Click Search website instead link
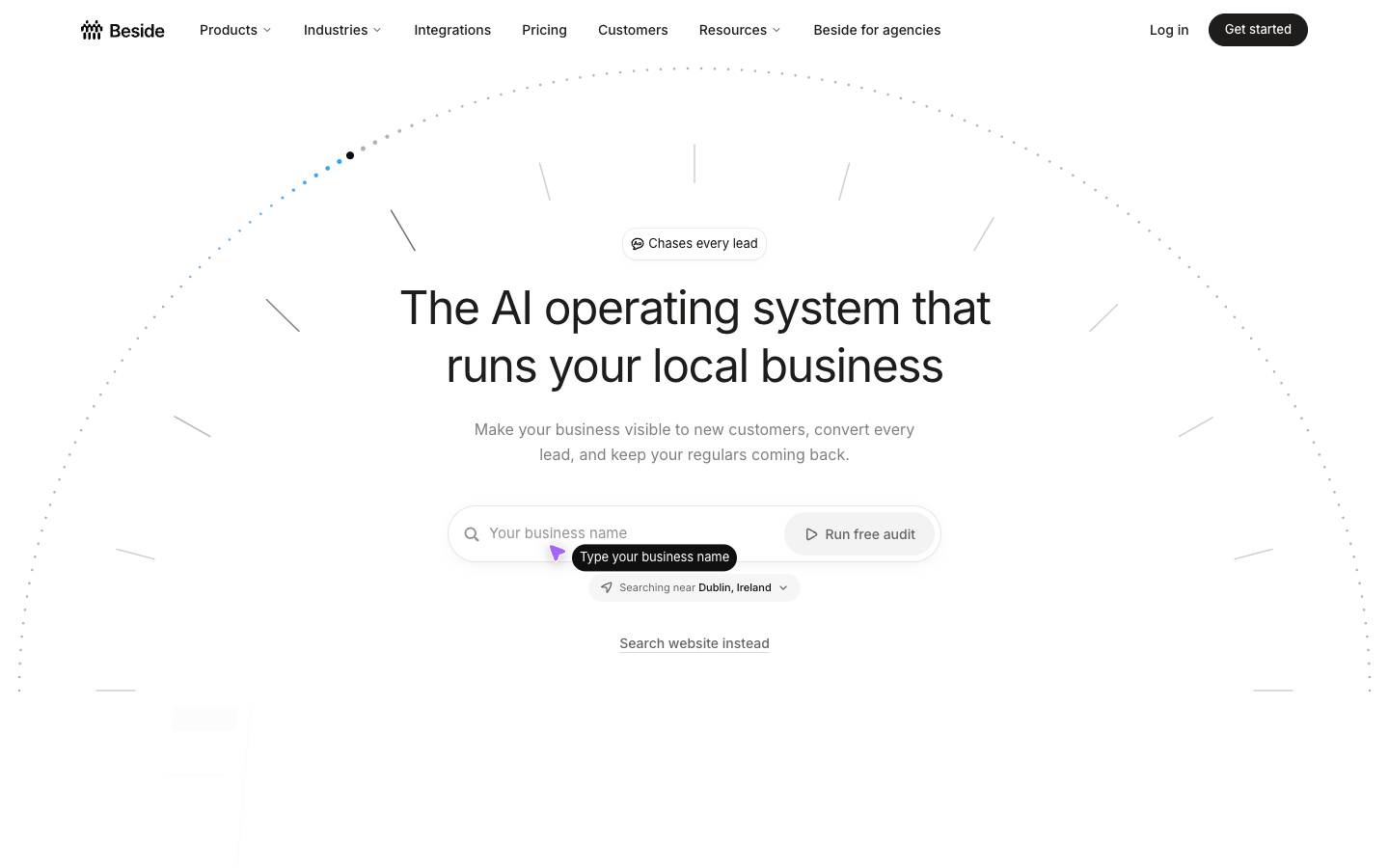This screenshot has height=868, width=1389. 694,643
